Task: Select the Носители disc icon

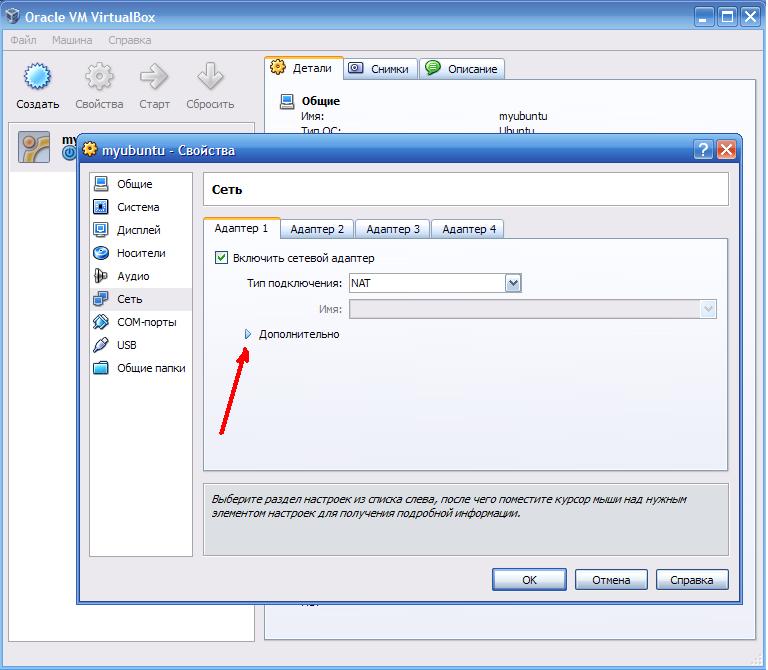Action: tap(101, 253)
